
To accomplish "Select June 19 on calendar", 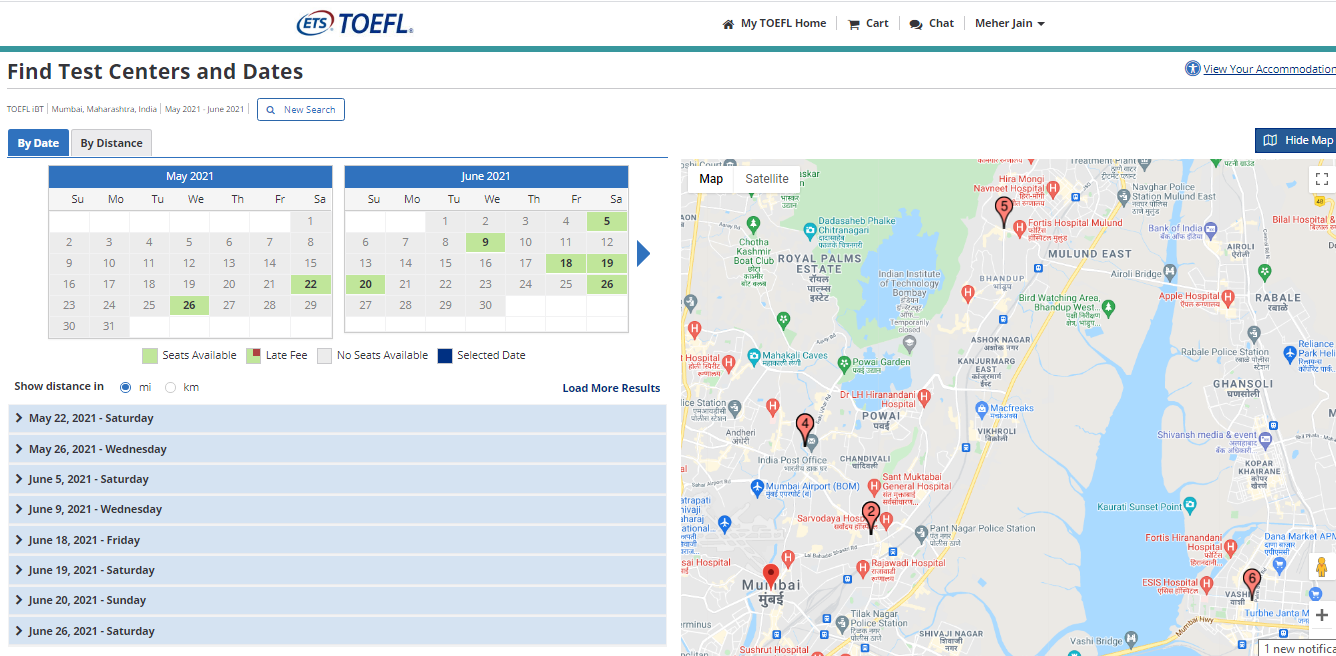I will pos(607,263).
